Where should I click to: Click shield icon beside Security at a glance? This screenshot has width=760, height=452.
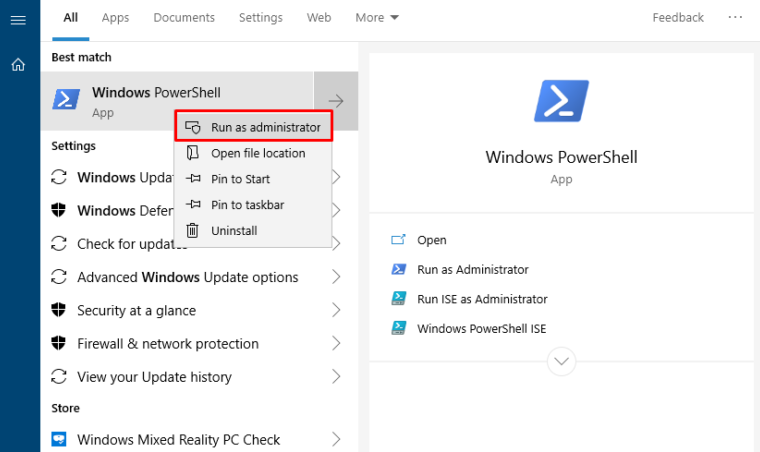click(59, 310)
